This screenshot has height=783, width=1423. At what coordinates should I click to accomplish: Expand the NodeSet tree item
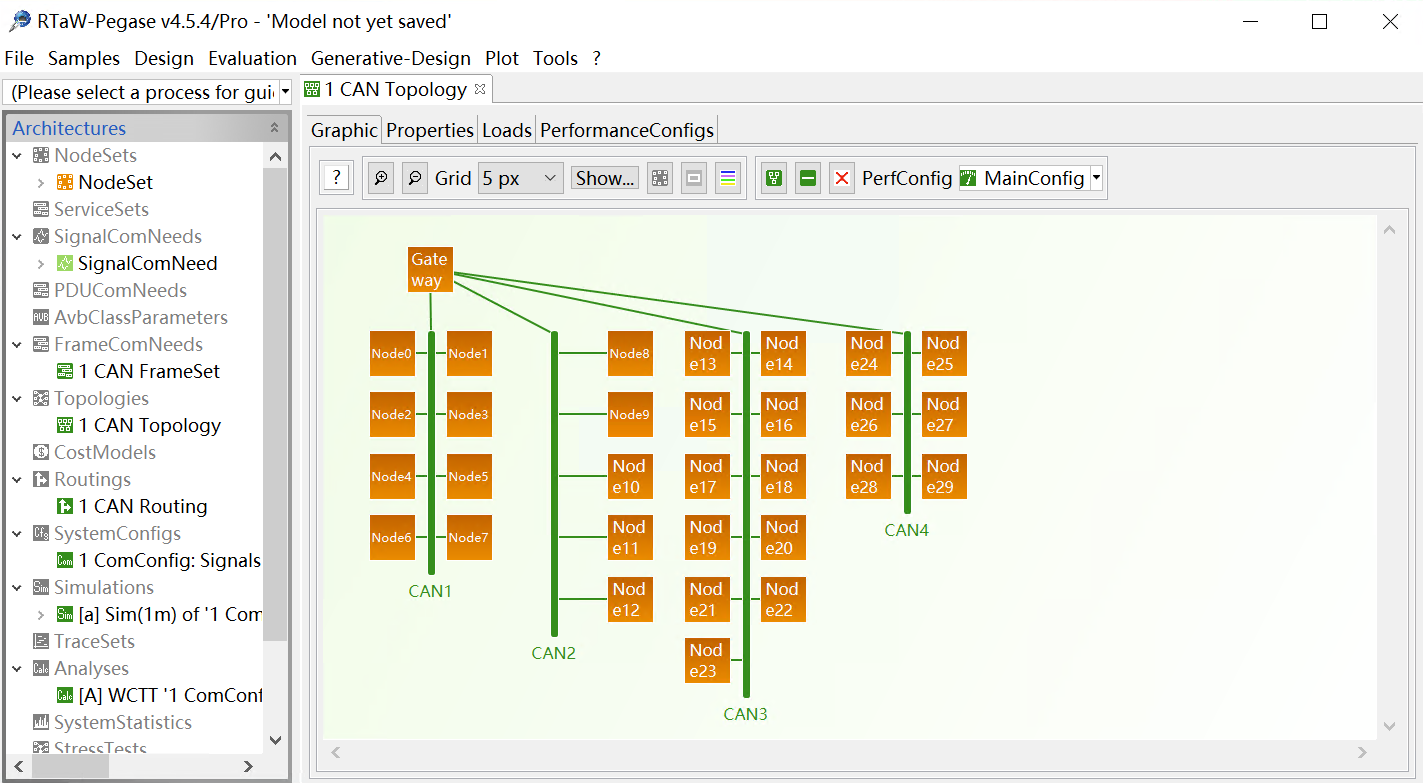pyautogui.click(x=41, y=183)
